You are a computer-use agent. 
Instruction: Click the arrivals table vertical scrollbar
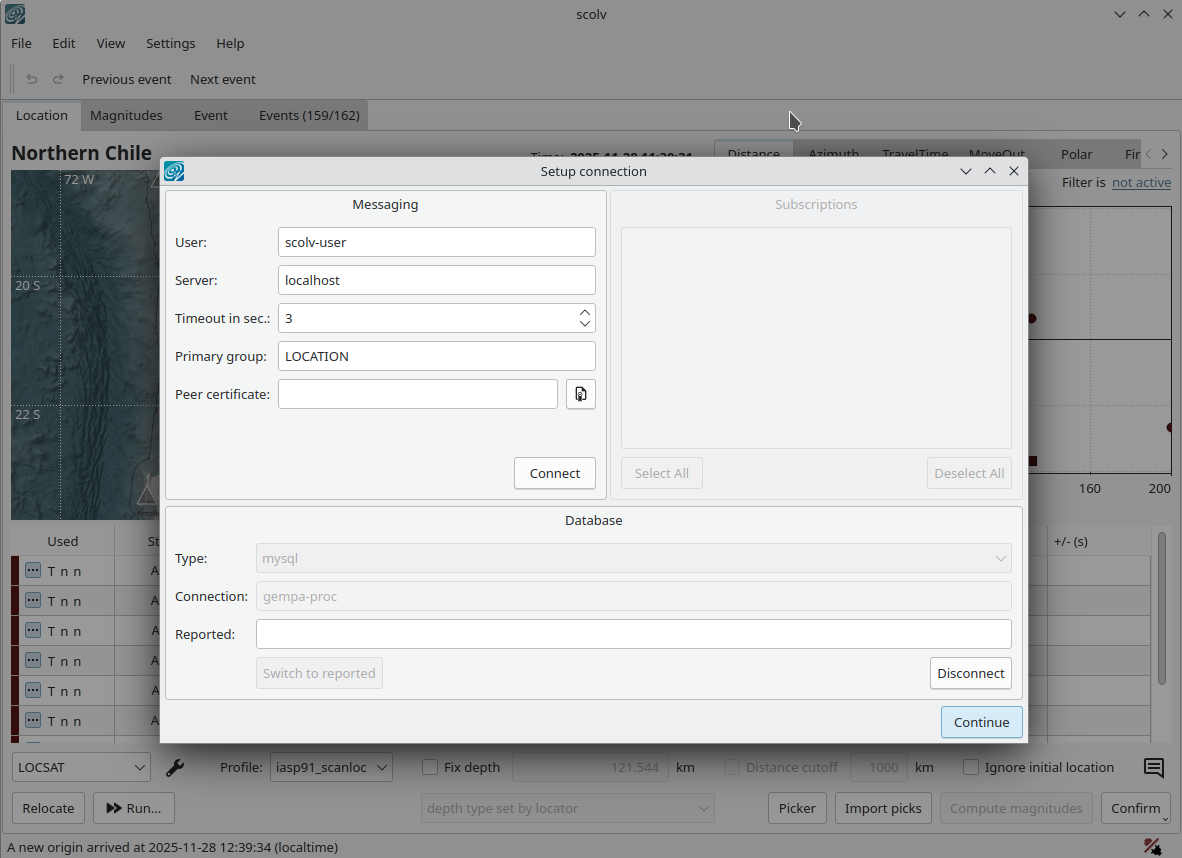click(x=1162, y=610)
